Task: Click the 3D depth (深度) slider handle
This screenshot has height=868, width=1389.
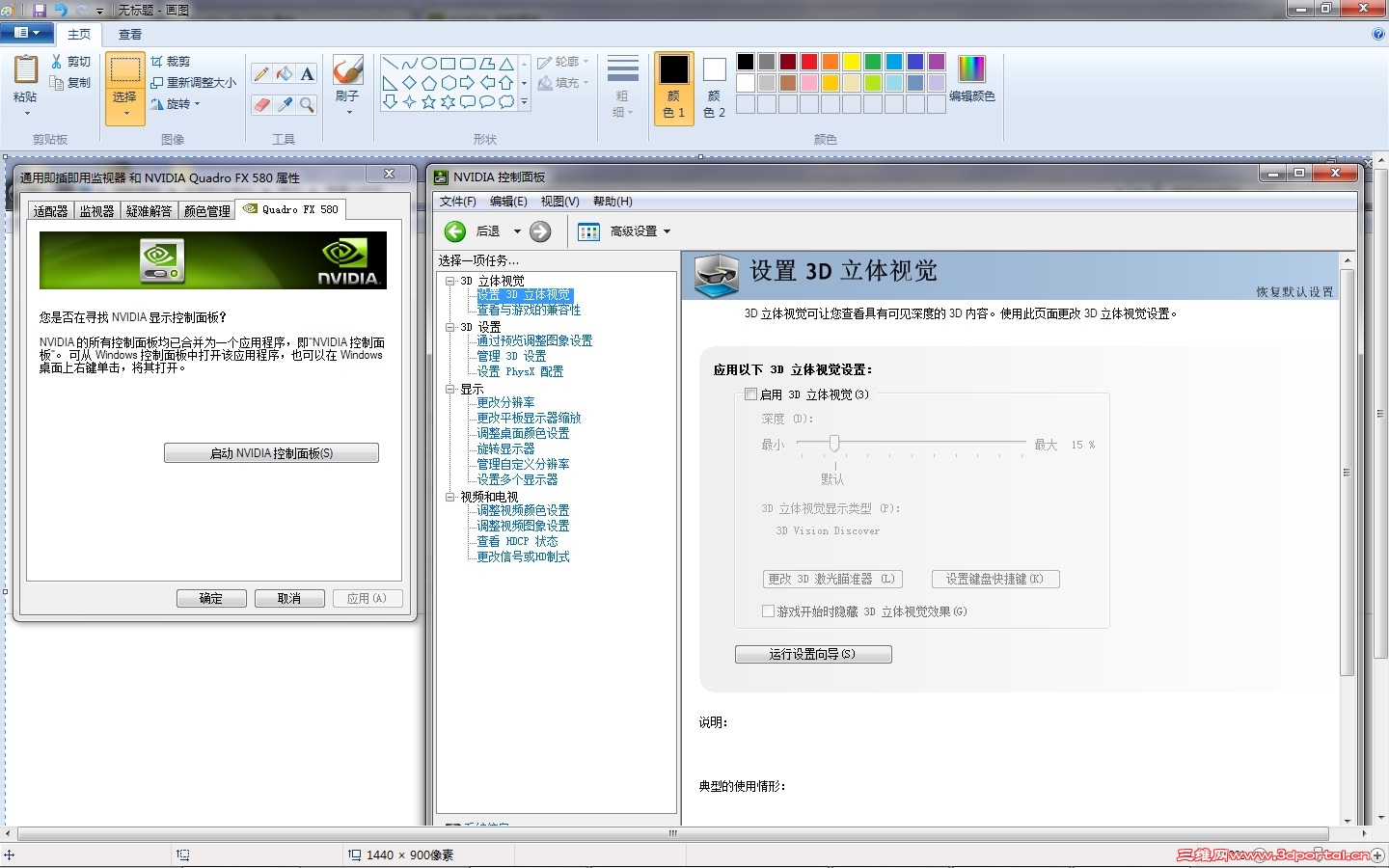Action: pyautogui.click(x=834, y=443)
